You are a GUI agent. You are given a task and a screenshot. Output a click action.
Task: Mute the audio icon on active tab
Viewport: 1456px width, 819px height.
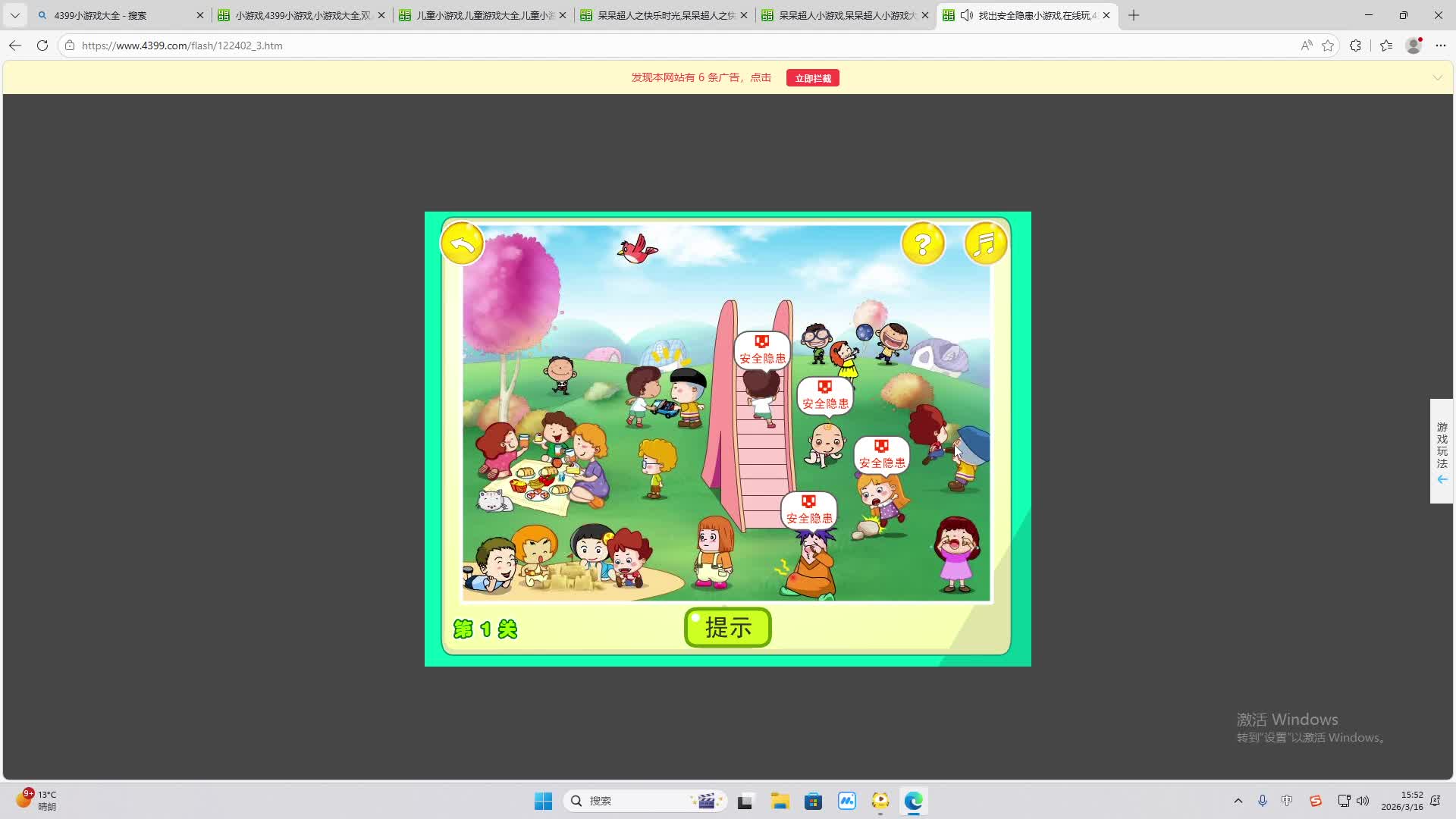click(x=966, y=15)
